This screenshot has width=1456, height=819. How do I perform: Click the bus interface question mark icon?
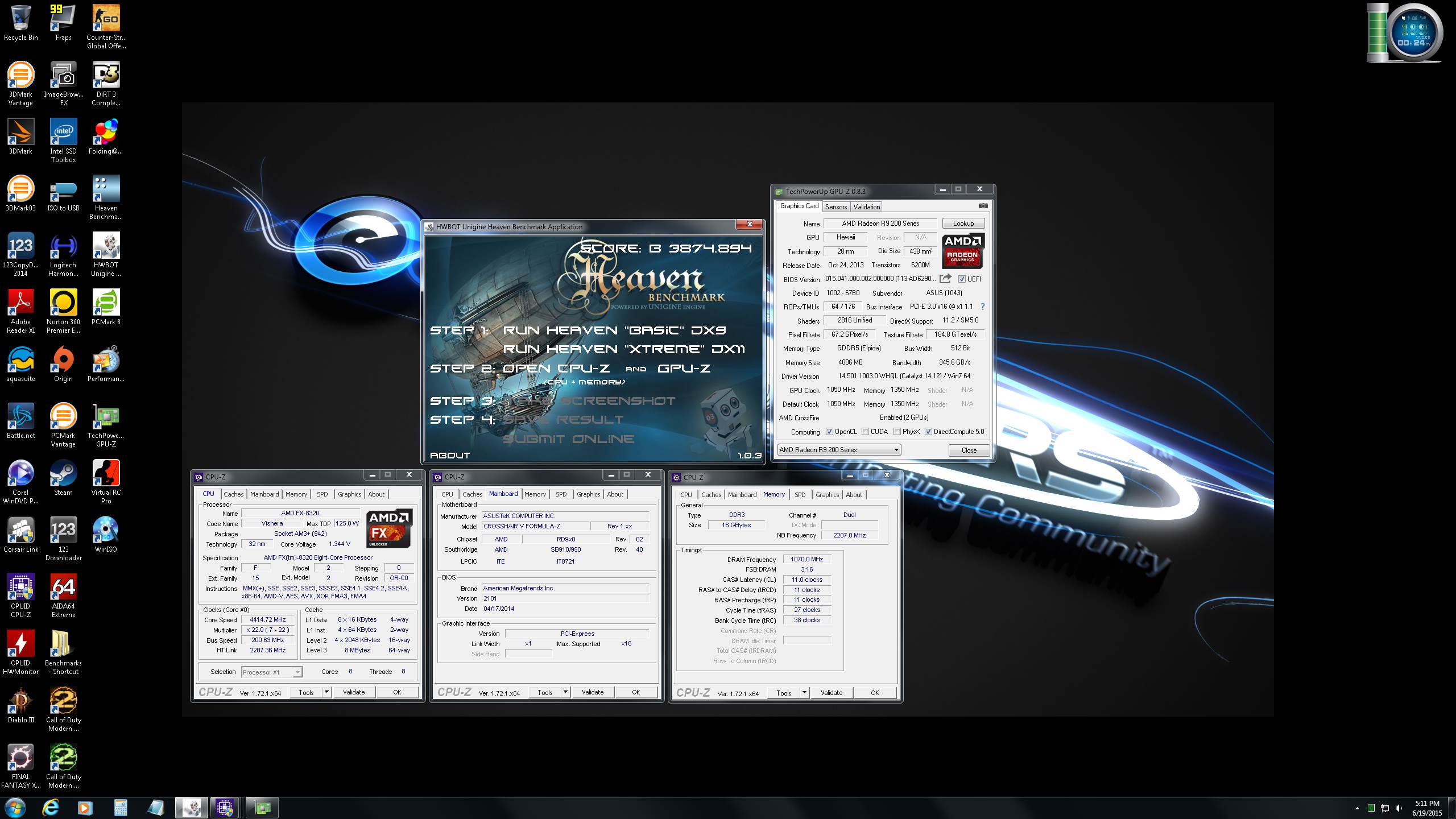coord(982,307)
